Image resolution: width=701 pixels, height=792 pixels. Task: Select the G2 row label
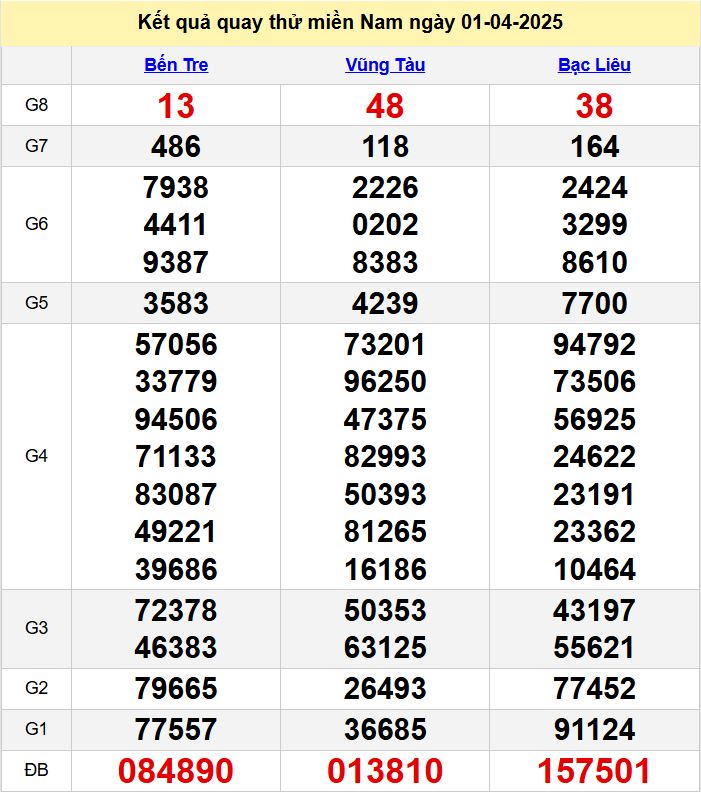(x=36, y=688)
